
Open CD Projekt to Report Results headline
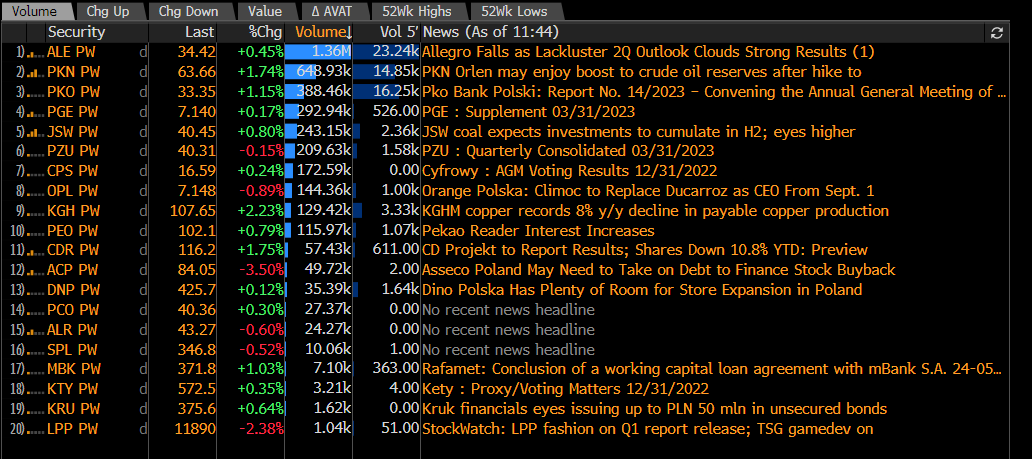click(x=645, y=250)
